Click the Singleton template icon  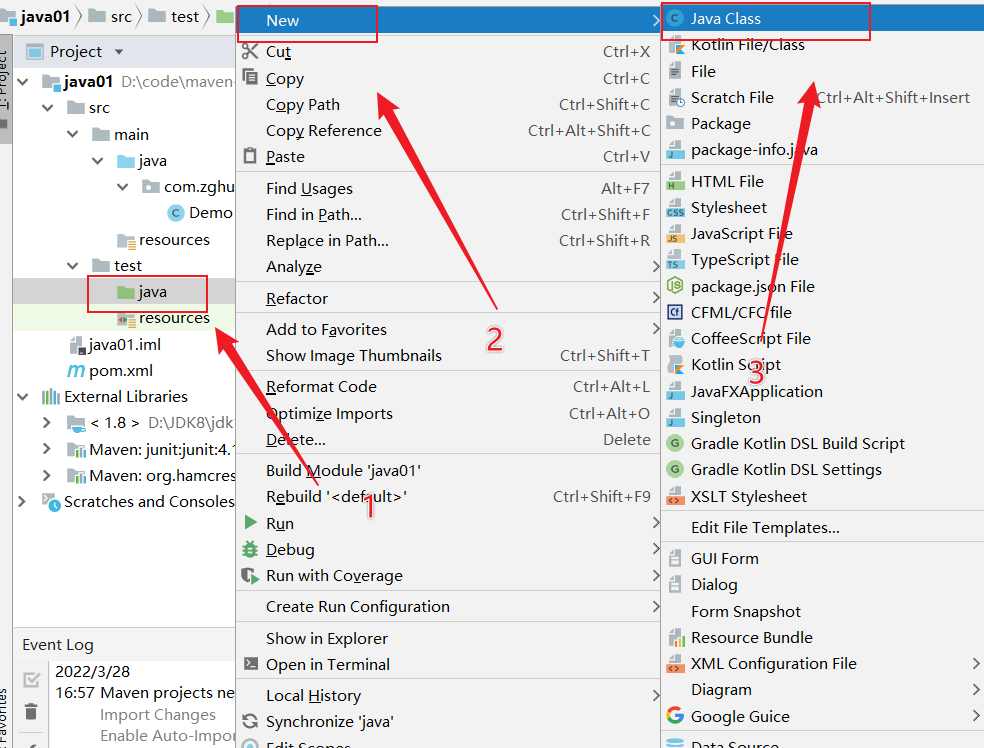click(675, 417)
